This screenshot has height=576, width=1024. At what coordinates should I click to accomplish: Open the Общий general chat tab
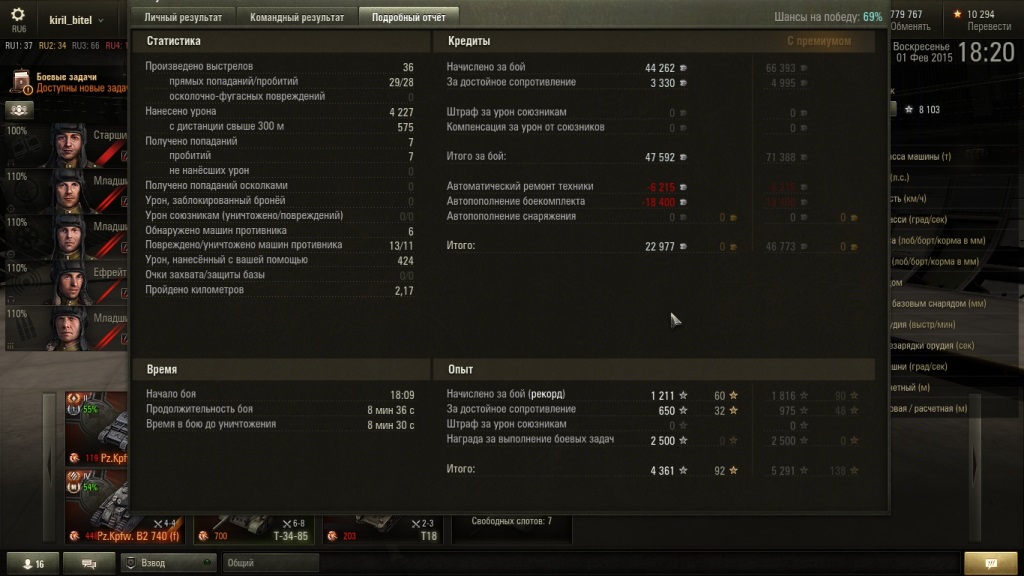click(270, 563)
